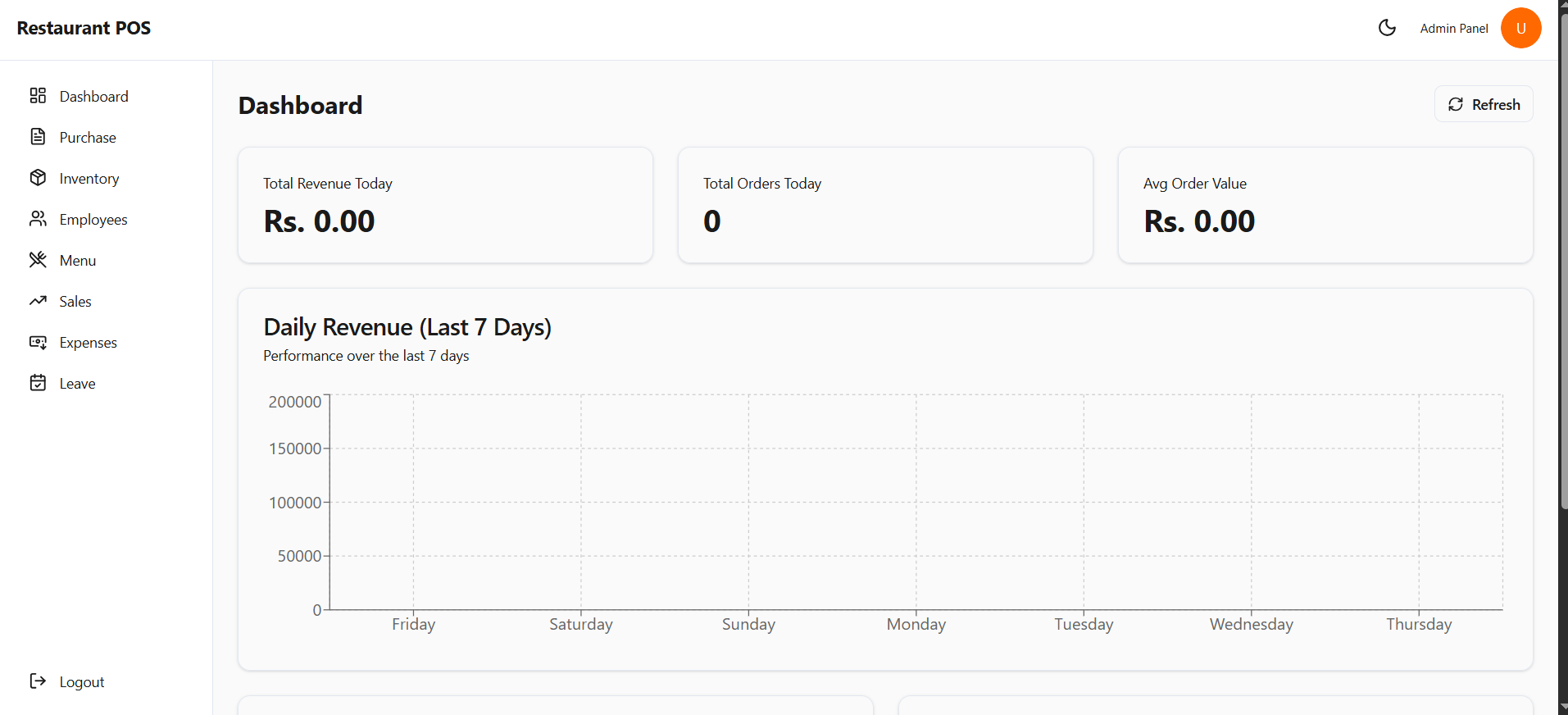Click the Menu utensils icon
The height and width of the screenshot is (715, 1568).
coord(38,260)
